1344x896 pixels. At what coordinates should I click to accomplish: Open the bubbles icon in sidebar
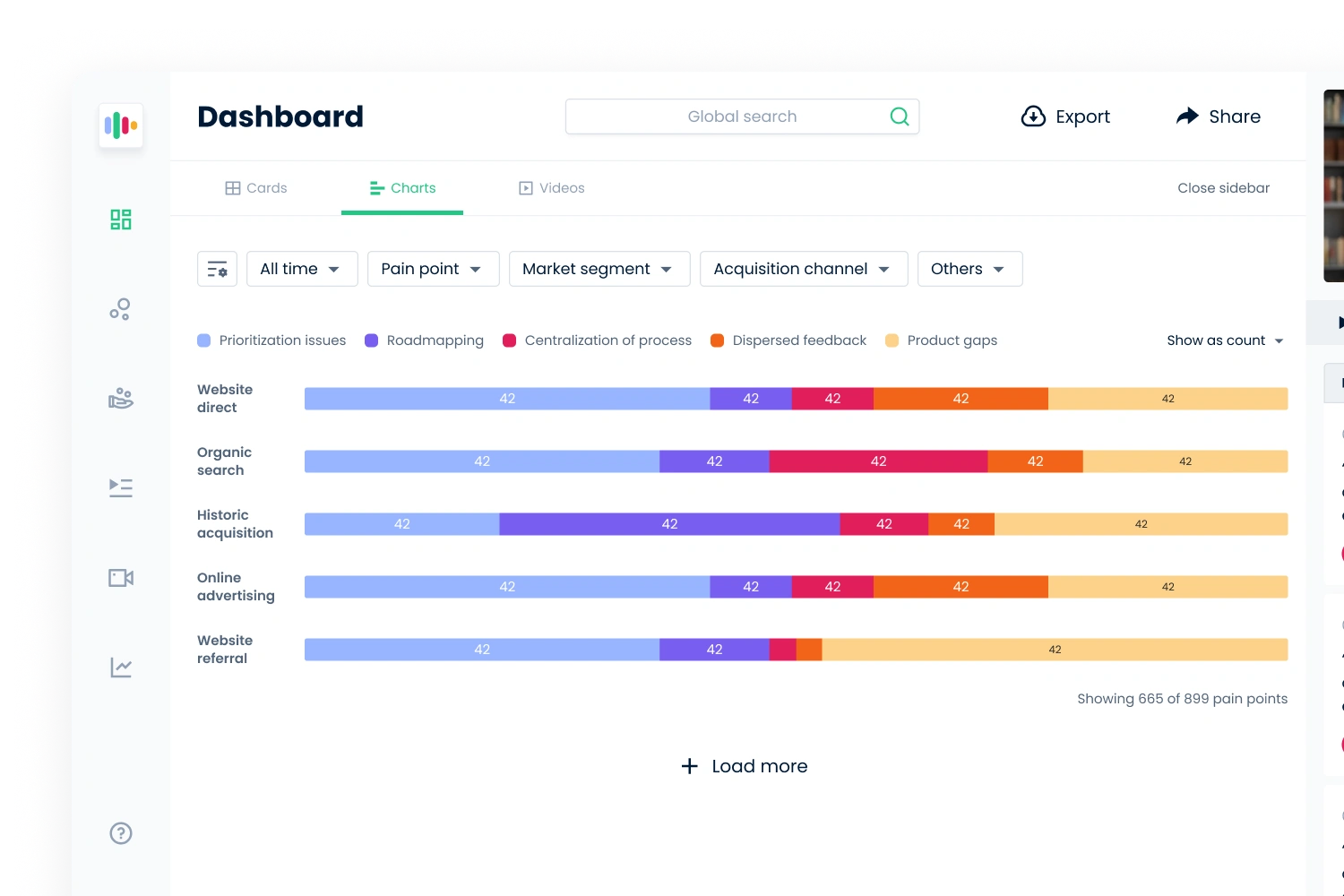tap(121, 309)
